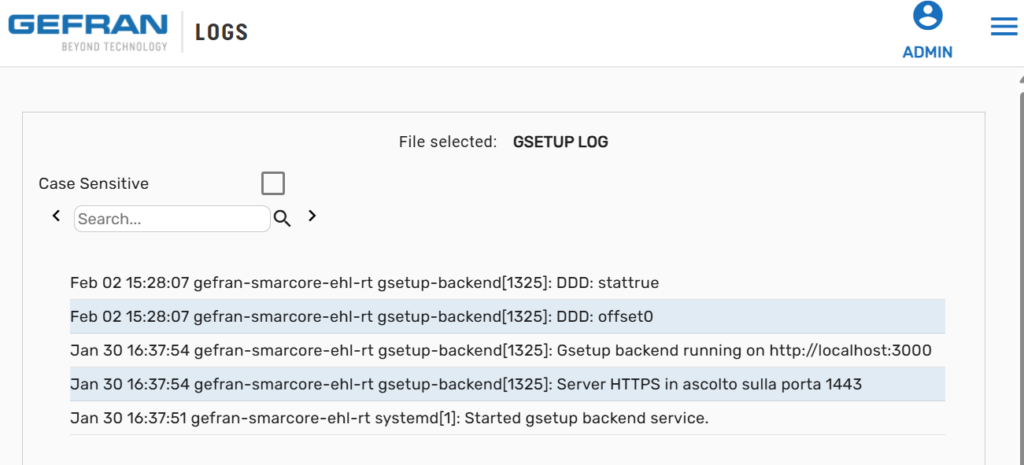Viewport: 1024px width, 465px height.
Task: Select the DDD: offset0 log entry
Action: [507, 317]
